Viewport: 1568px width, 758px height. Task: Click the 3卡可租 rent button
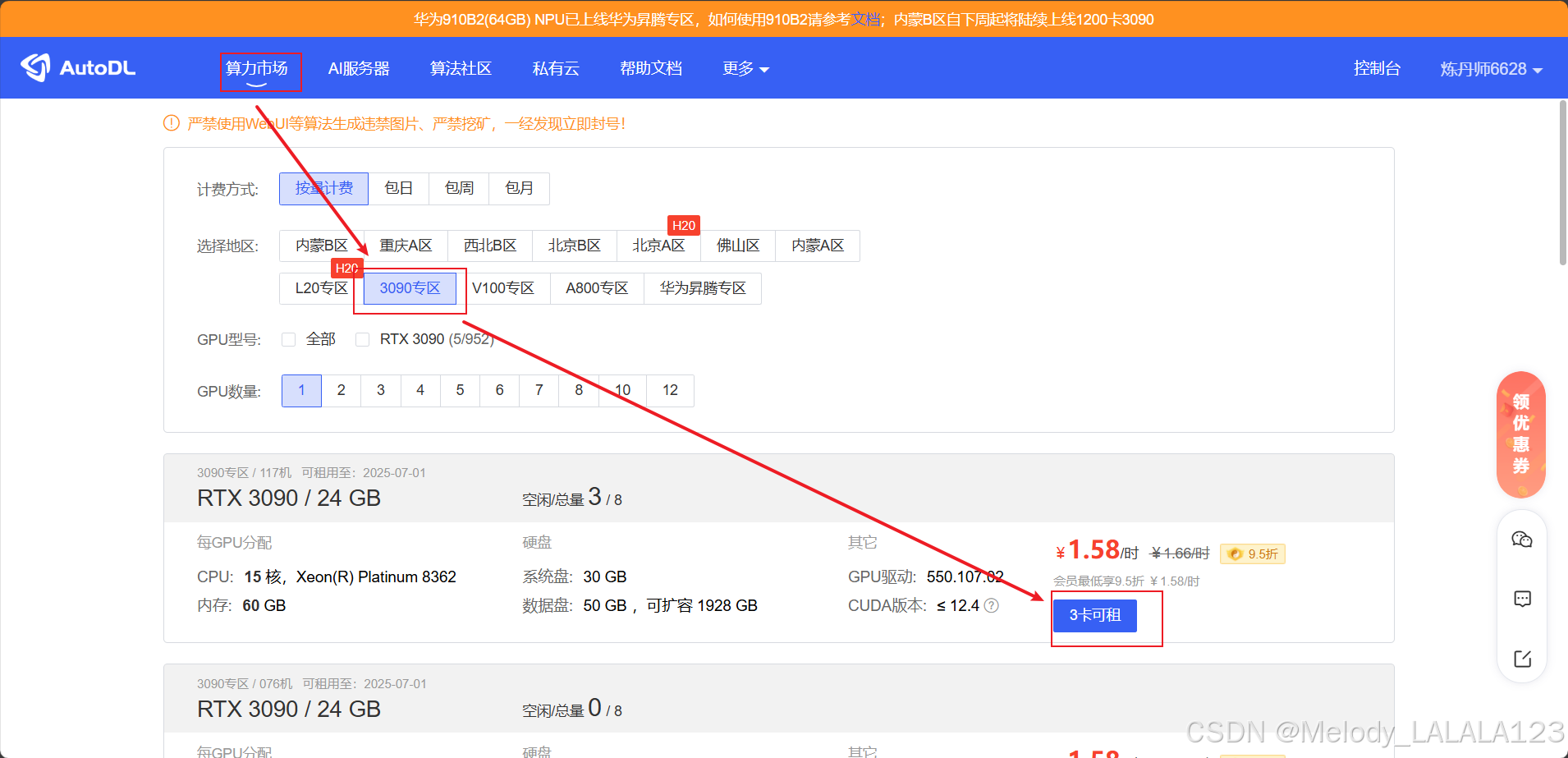[x=1095, y=615]
